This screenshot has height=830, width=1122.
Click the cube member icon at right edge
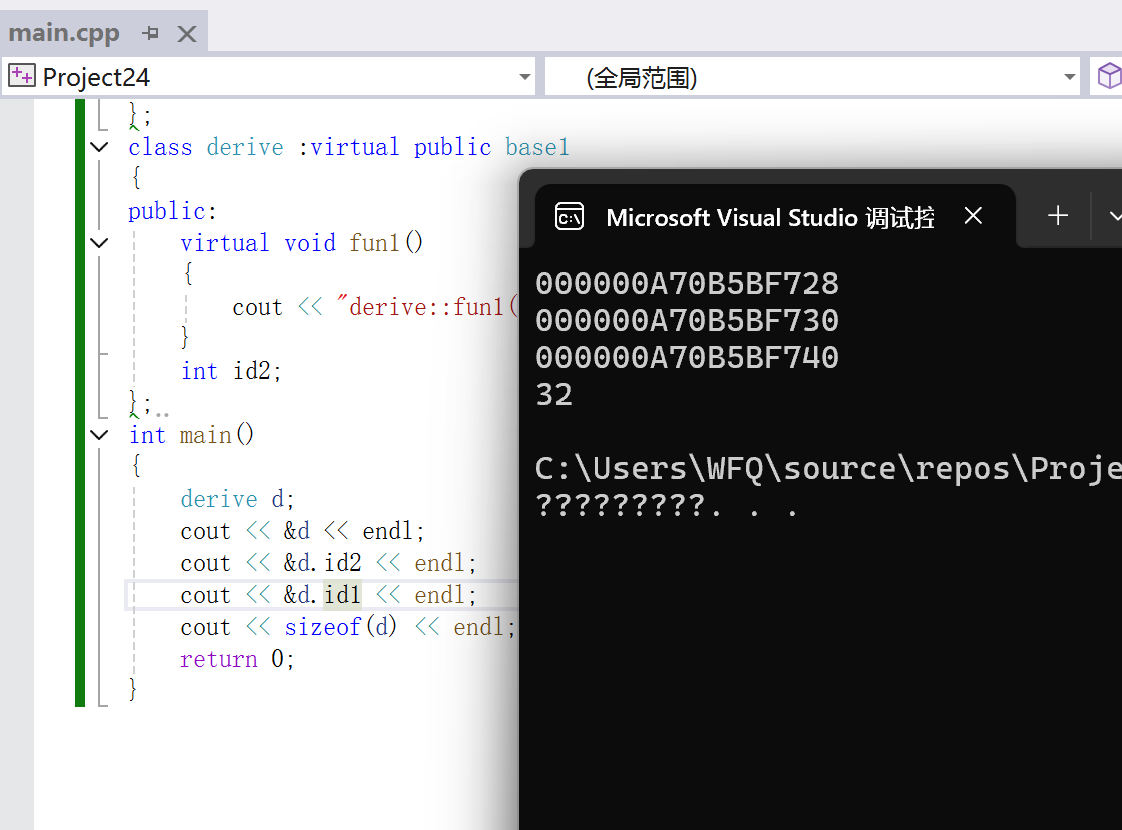point(1108,76)
